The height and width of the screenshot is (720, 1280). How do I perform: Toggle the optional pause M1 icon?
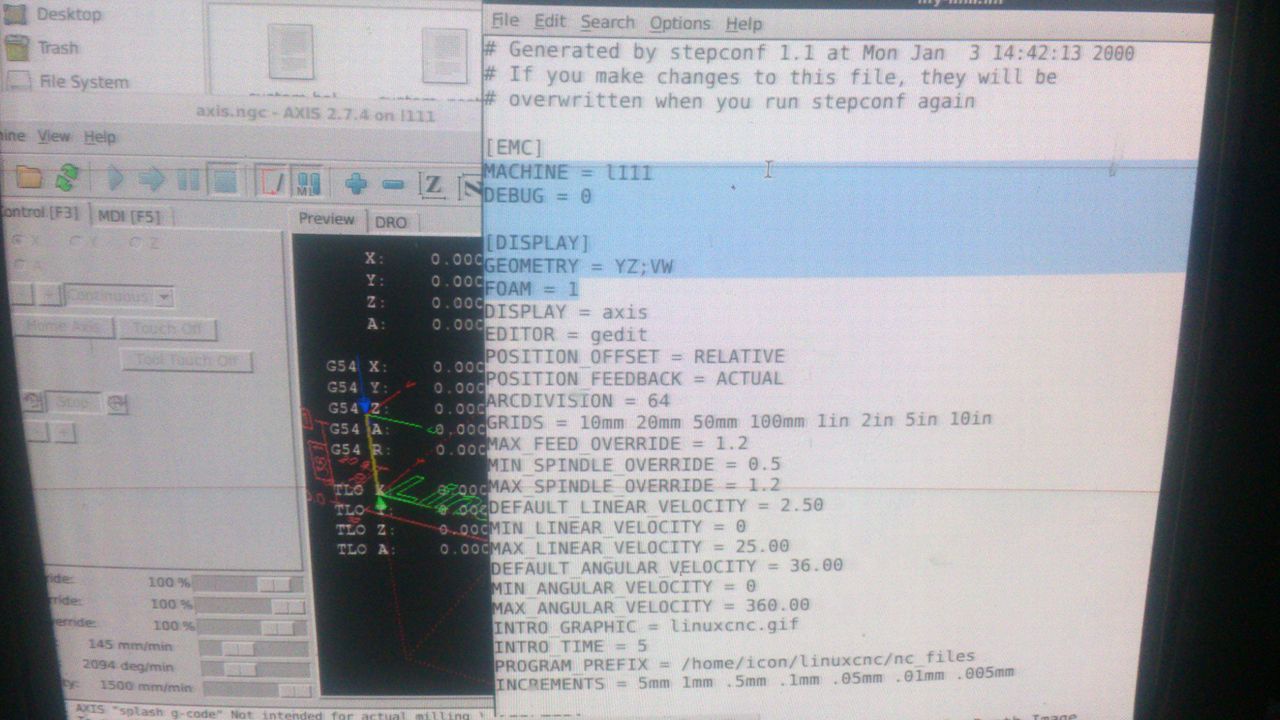click(308, 183)
